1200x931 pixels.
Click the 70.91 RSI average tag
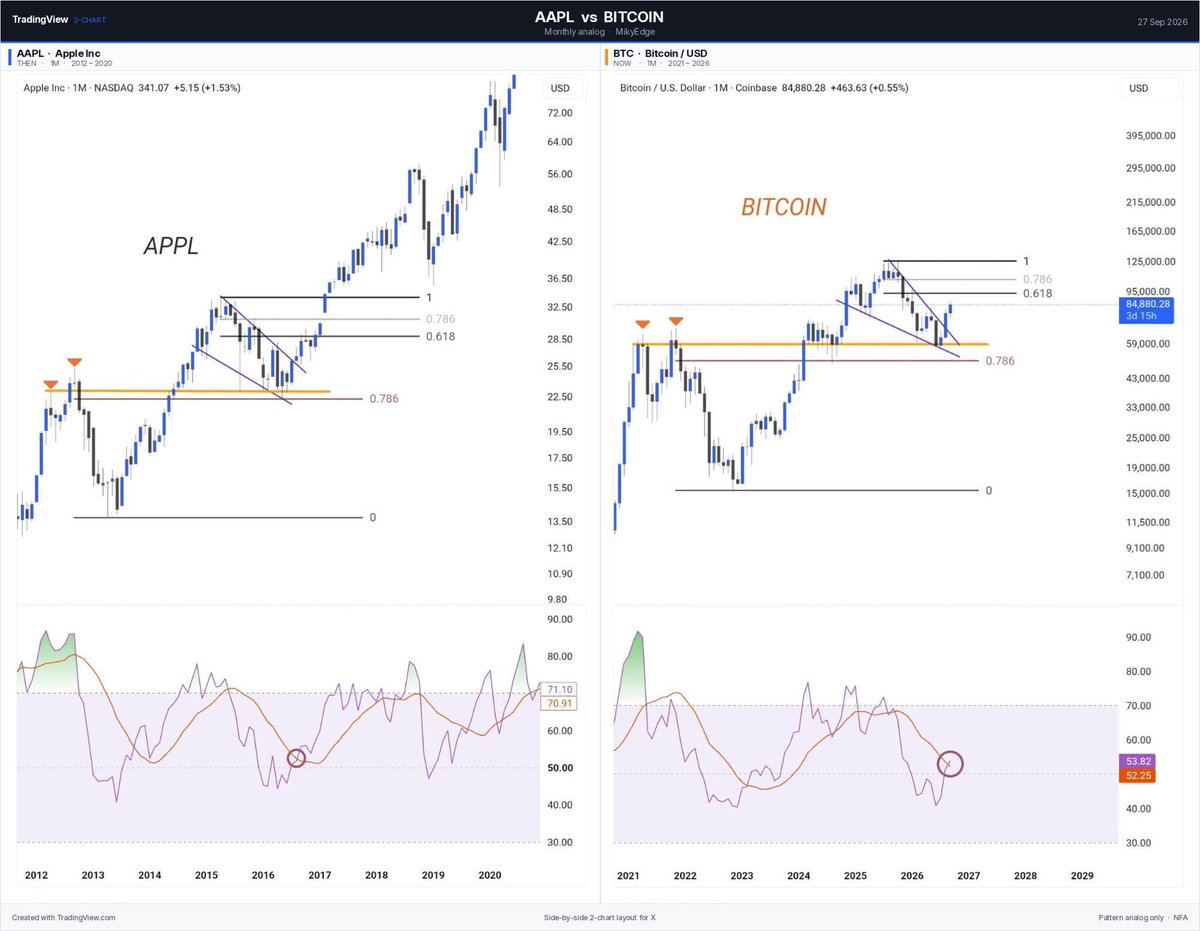coord(558,703)
